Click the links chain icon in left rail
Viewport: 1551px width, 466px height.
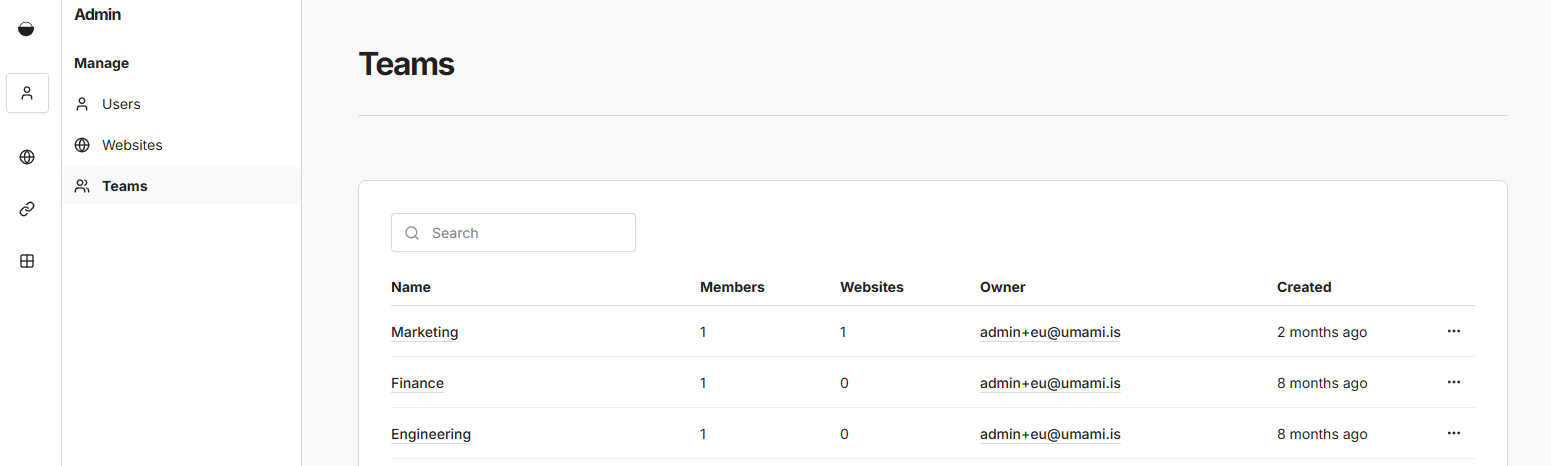pos(27,209)
